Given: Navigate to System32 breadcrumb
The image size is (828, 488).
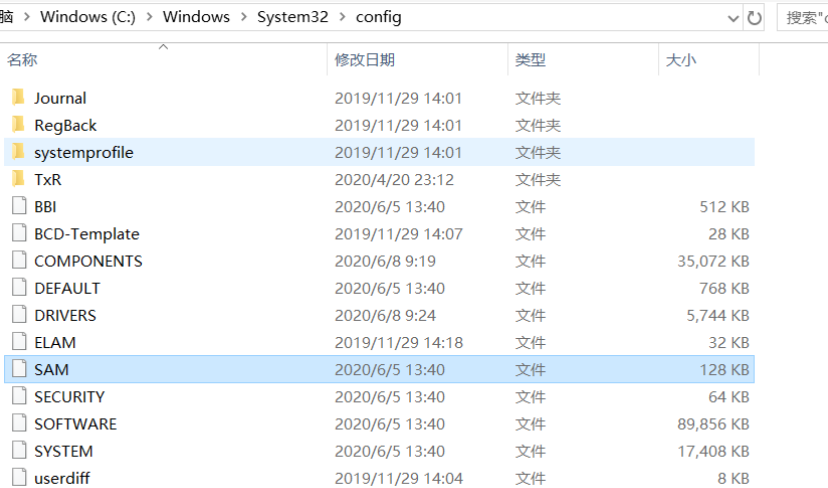Looking at the screenshot, I should click(293, 17).
